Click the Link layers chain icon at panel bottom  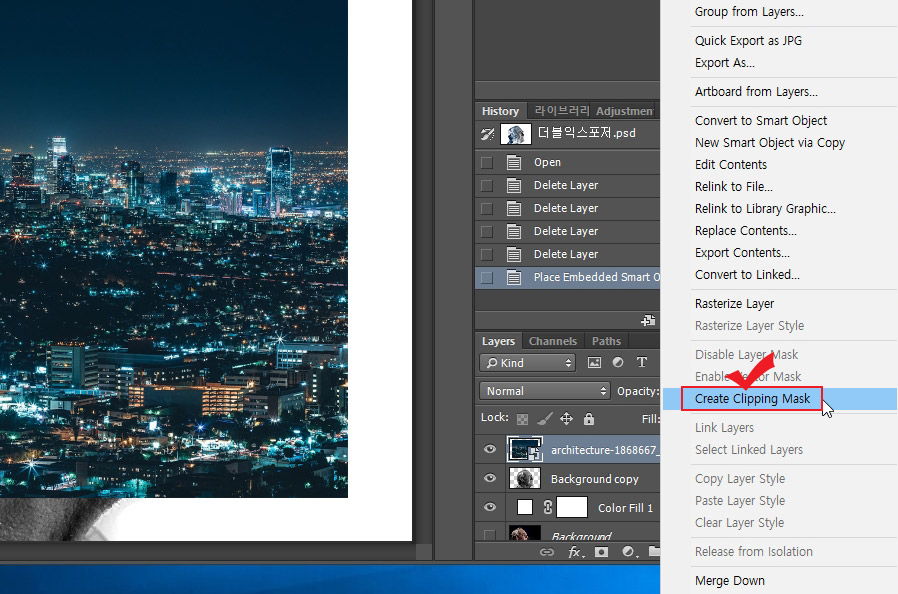(x=547, y=552)
